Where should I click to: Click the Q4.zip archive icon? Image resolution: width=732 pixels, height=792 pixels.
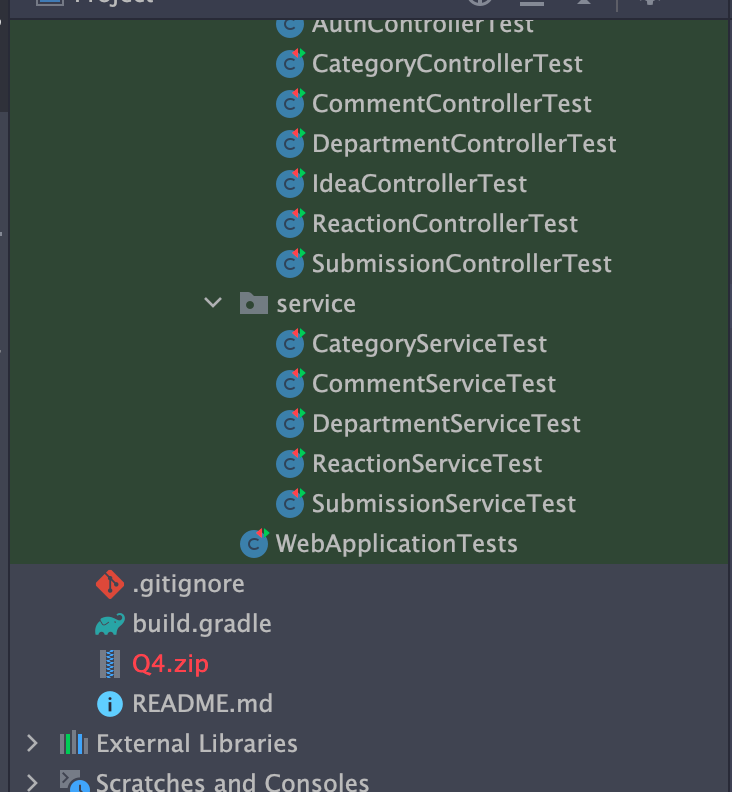click(x=109, y=664)
